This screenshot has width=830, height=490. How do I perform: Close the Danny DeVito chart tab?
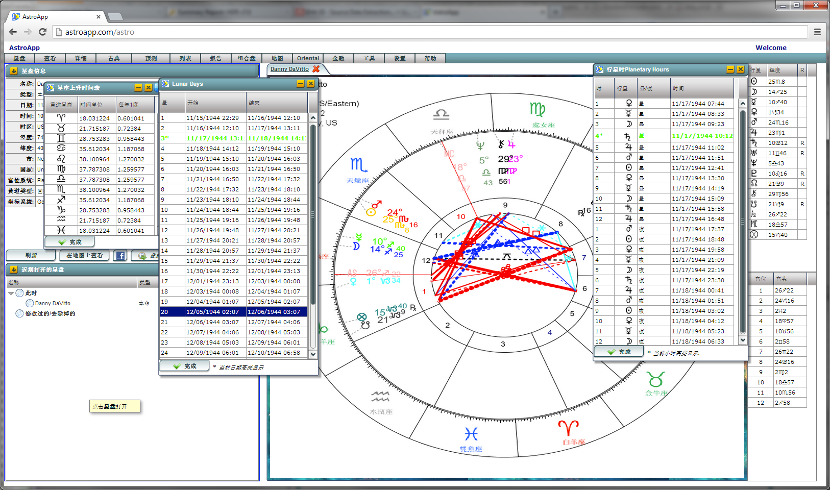coord(317,70)
